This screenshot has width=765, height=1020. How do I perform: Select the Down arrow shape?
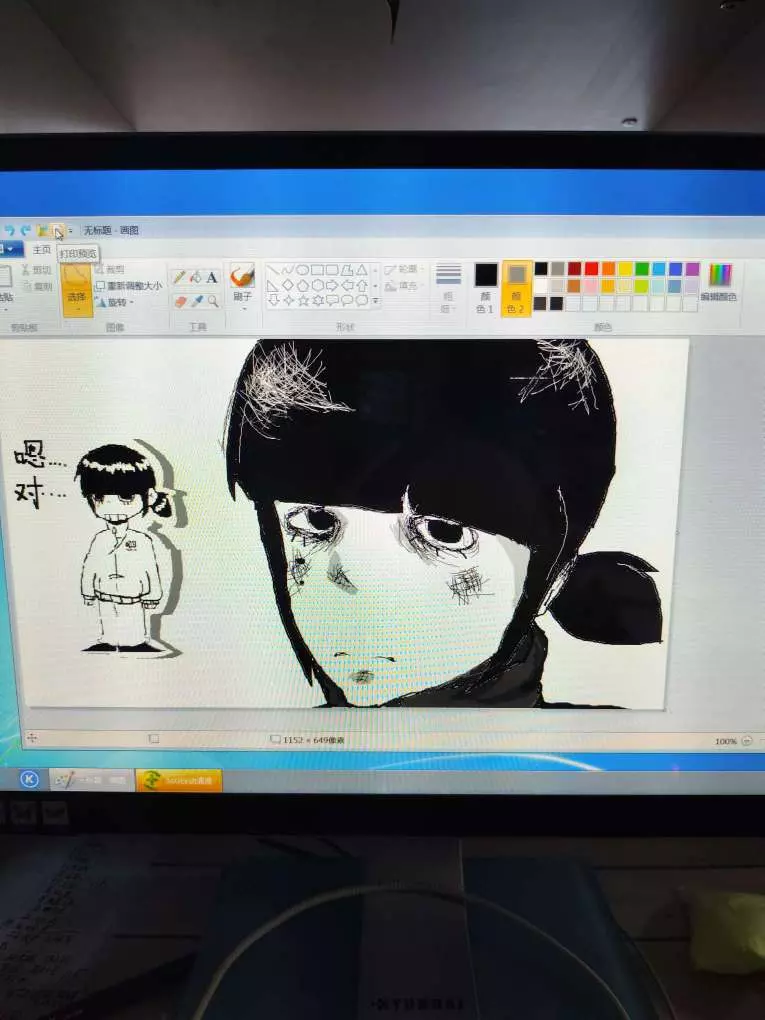click(274, 301)
